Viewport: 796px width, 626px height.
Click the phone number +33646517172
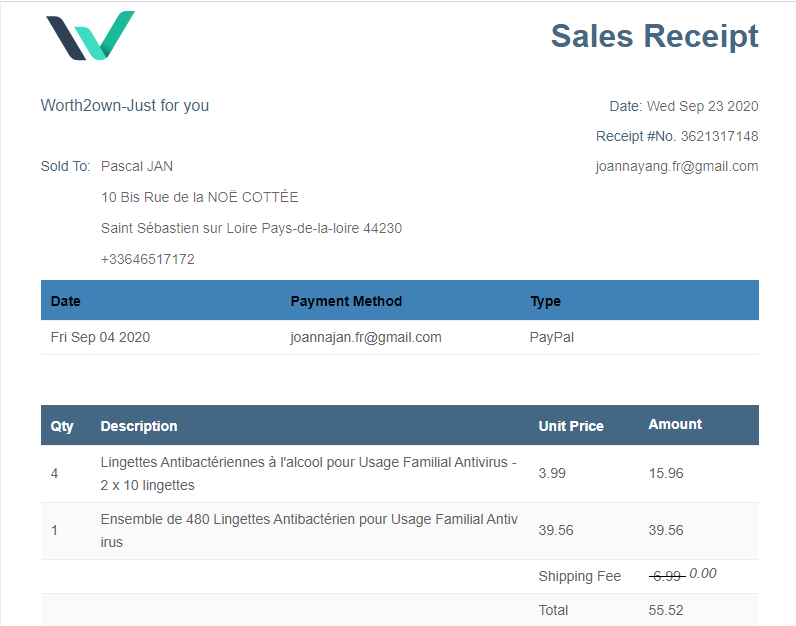click(148, 259)
